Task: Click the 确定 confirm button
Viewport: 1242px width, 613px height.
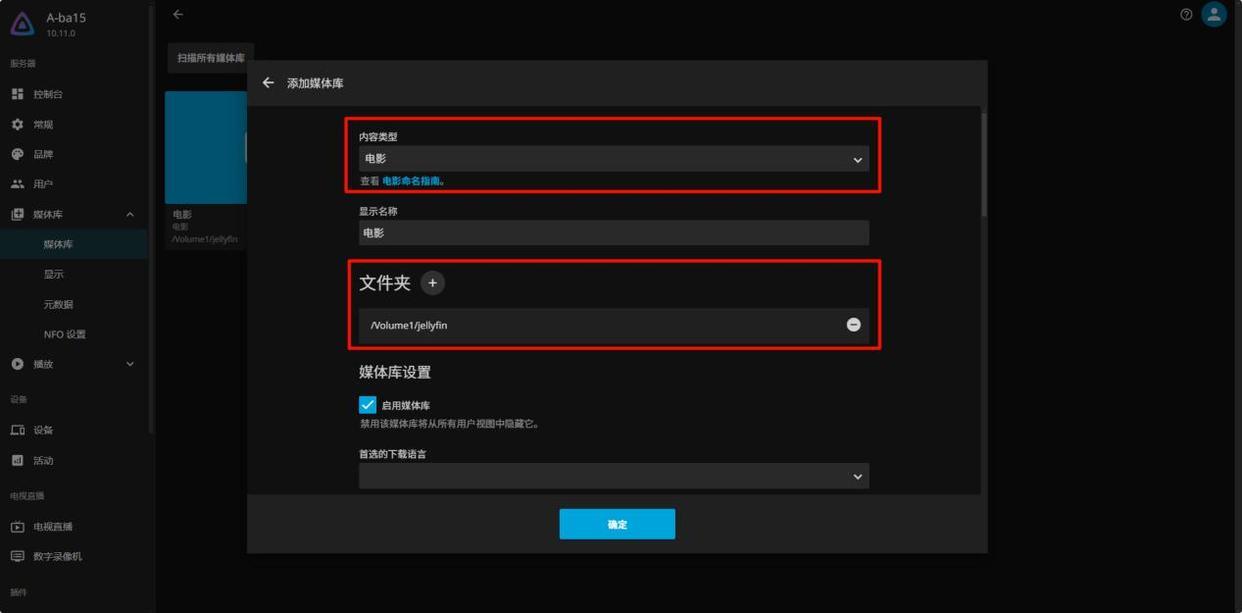Action: (617, 524)
